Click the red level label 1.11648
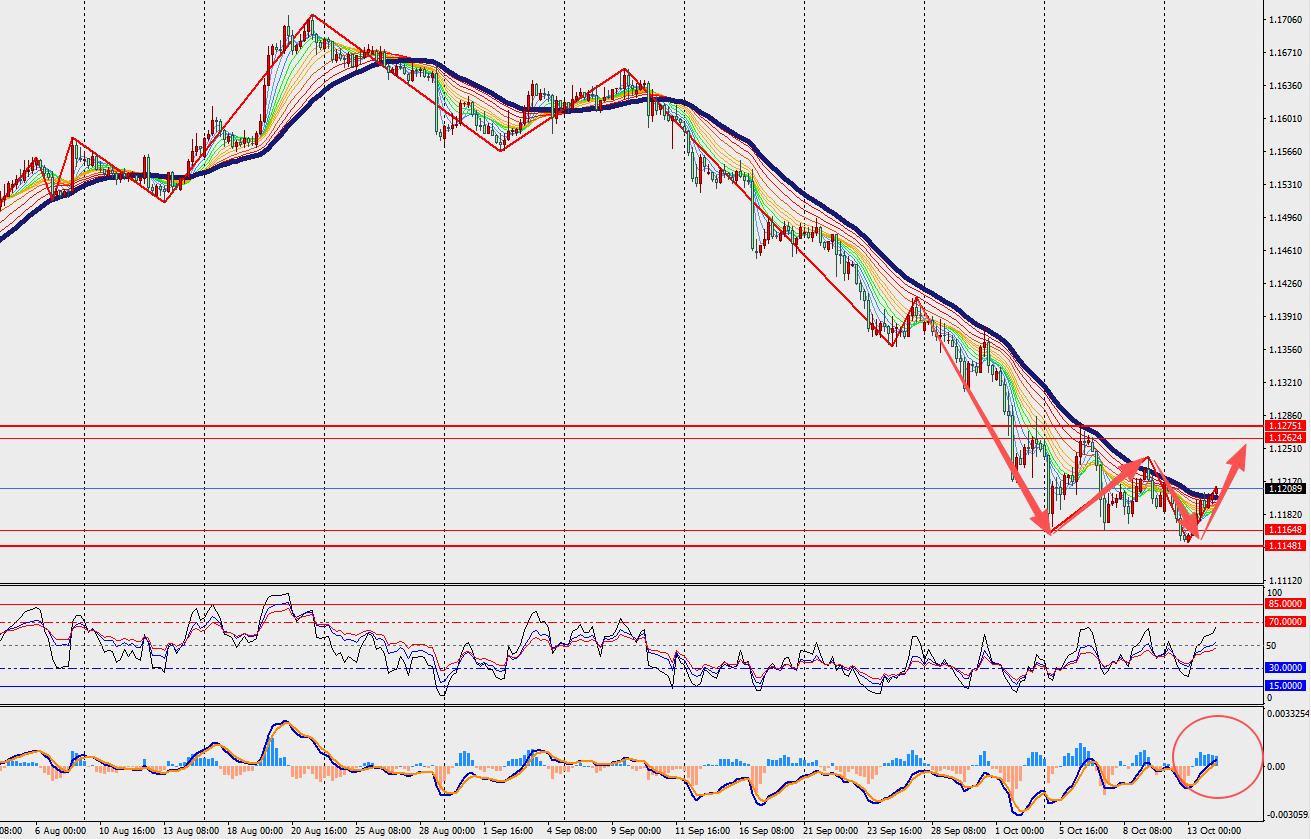Viewport: 1311px width, 839px height. pyautogui.click(x=1284, y=530)
